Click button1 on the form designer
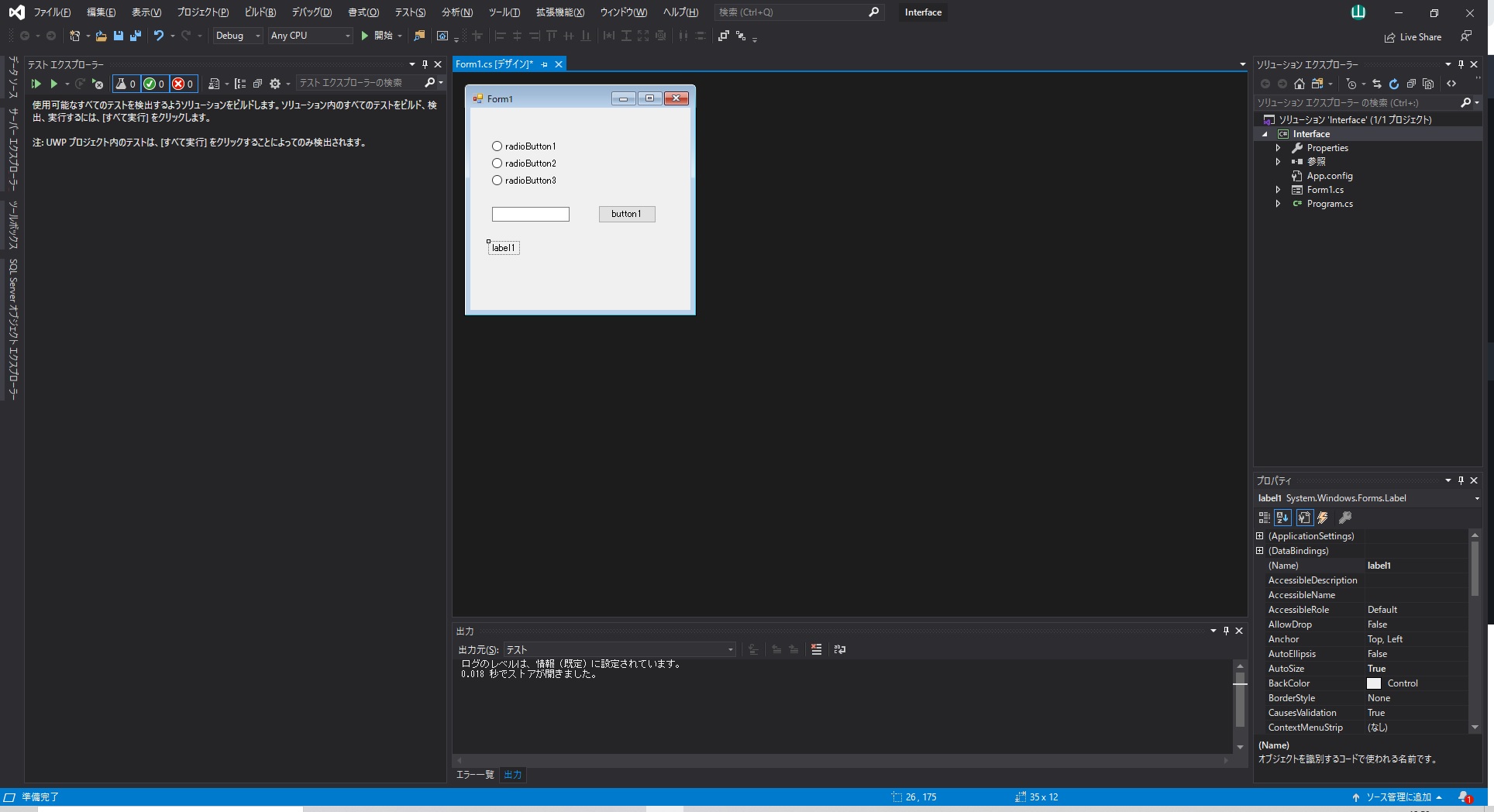The image size is (1494, 812). tap(626, 214)
